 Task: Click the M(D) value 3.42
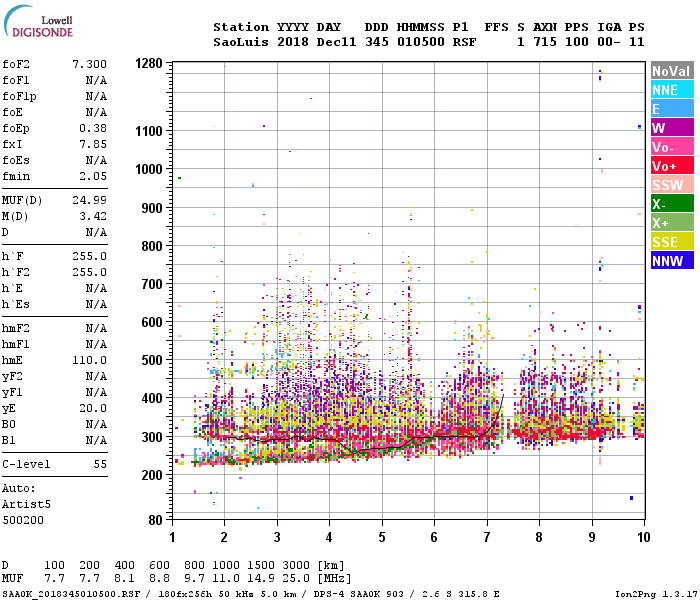click(93, 217)
